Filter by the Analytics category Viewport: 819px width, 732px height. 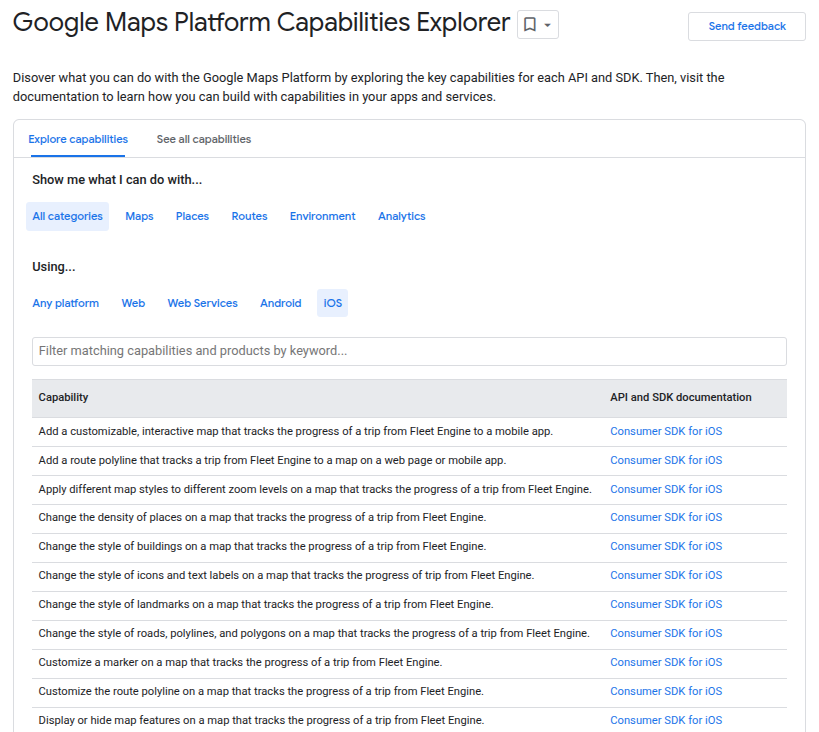(401, 216)
